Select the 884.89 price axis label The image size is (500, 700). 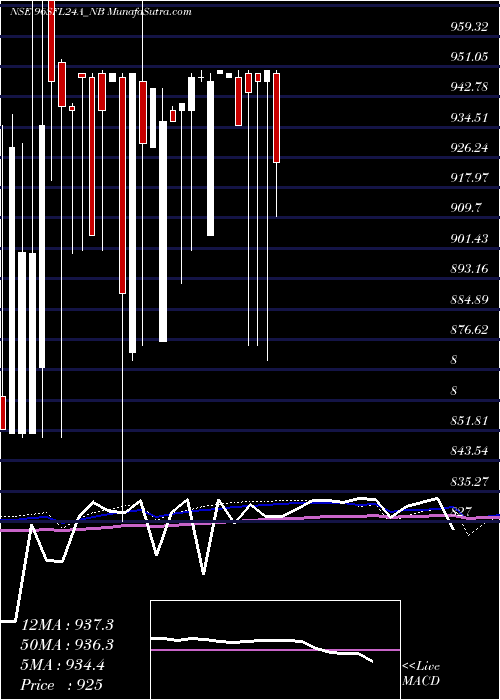[469, 300]
